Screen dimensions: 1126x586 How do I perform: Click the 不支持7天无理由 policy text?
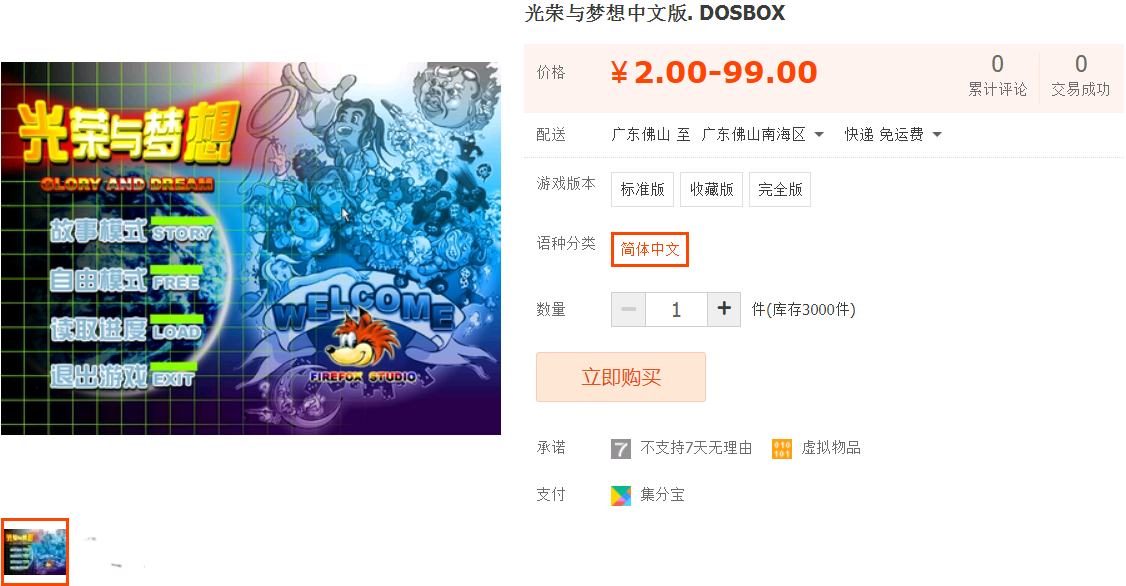click(696, 448)
